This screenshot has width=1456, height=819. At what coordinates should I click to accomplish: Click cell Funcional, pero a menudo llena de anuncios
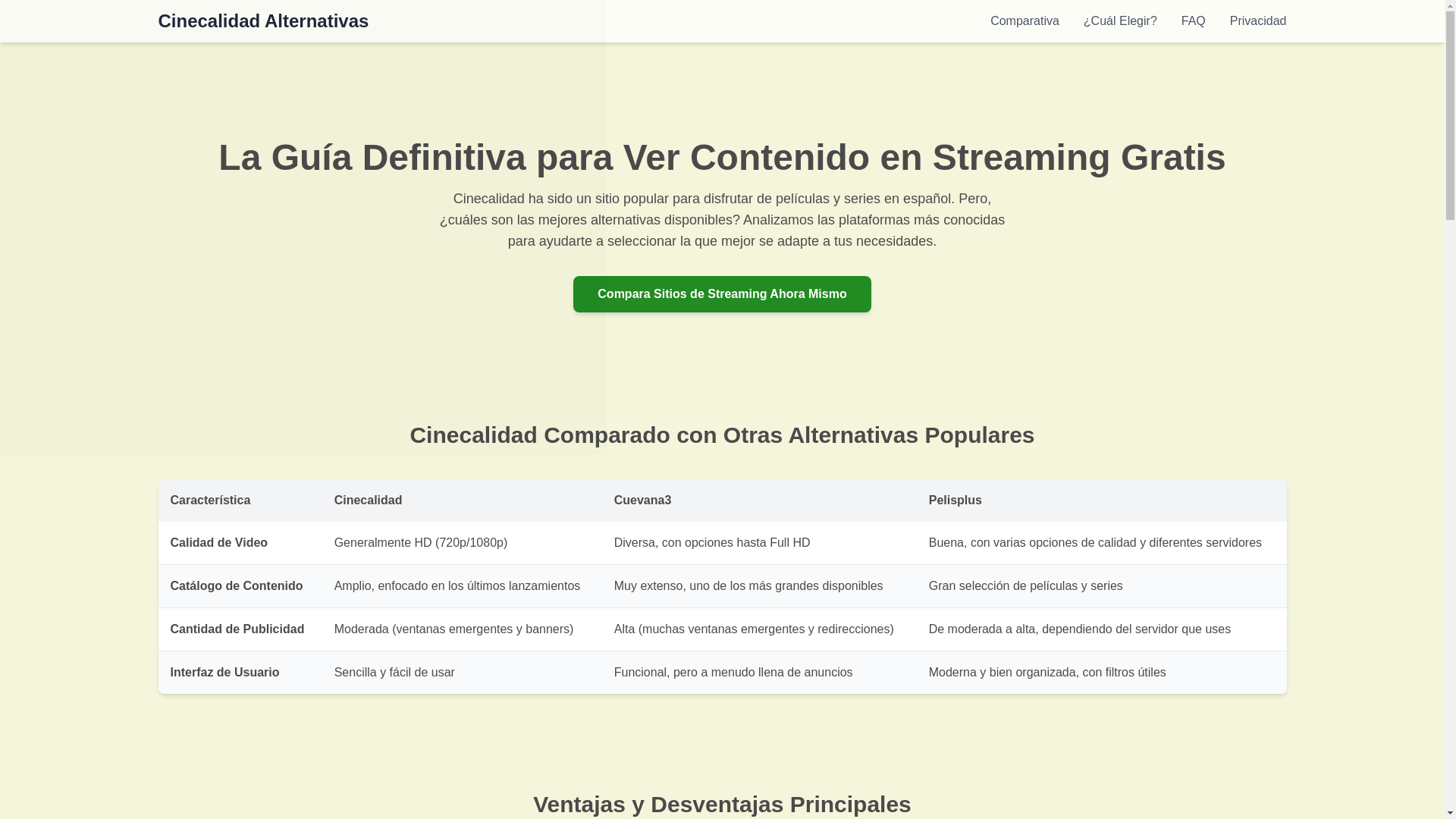click(759, 673)
